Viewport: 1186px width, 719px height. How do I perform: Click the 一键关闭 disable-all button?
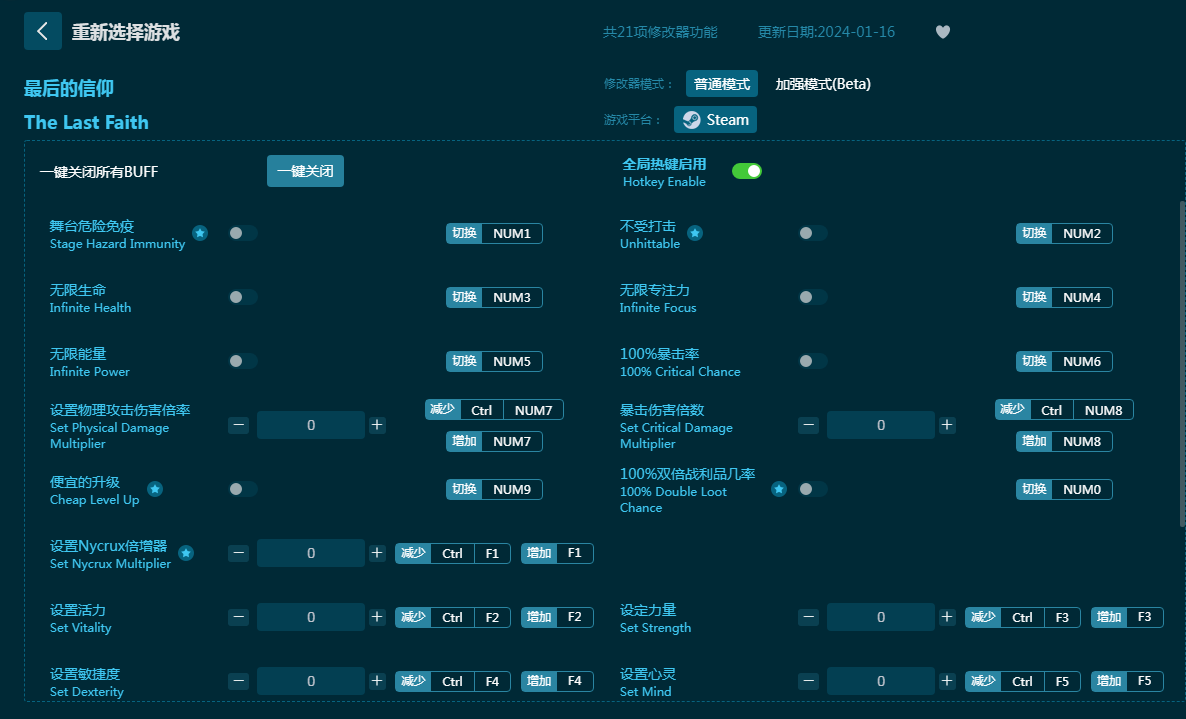[305, 171]
